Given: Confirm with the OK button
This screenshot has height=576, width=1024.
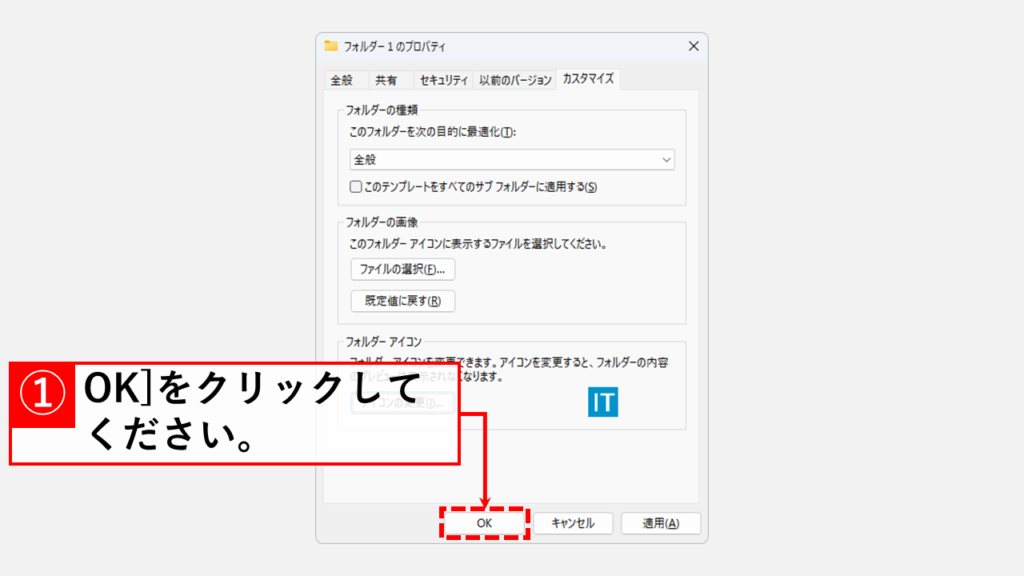Looking at the screenshot, I should 484,523.
